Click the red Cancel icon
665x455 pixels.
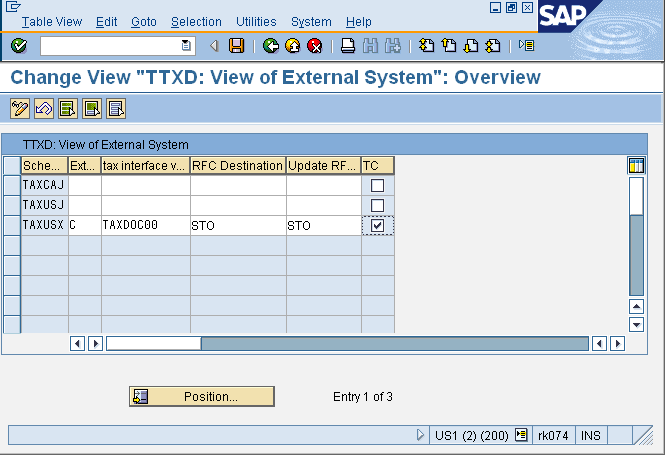click(315, 46)
